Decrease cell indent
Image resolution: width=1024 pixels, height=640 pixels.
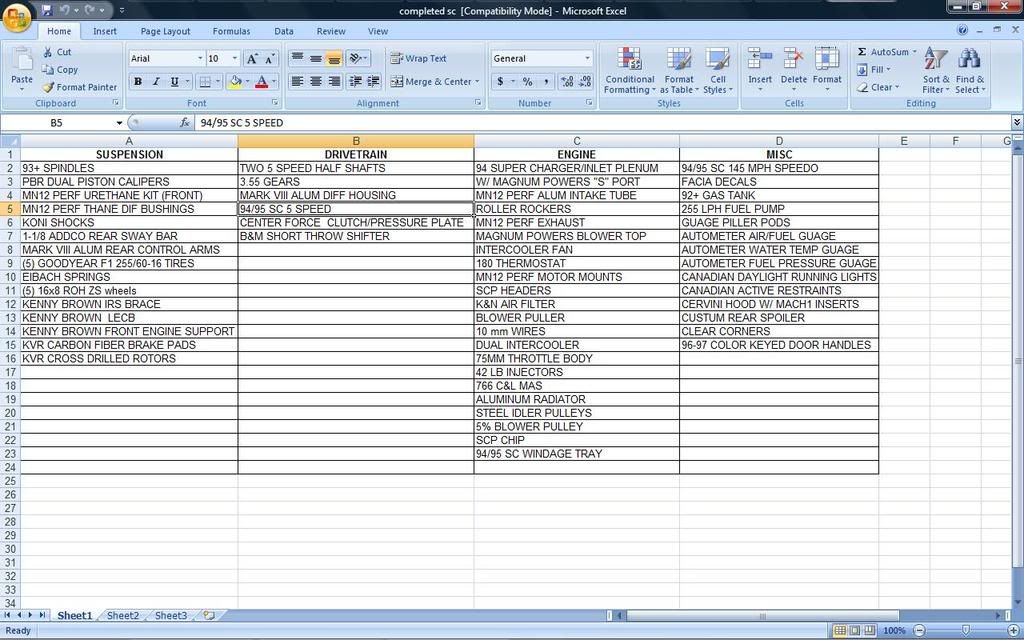[x=355, y=82]
